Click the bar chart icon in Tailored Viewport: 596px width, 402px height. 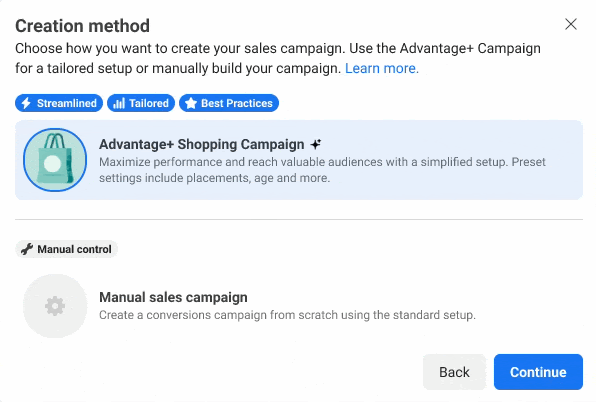tap(119, 103)
